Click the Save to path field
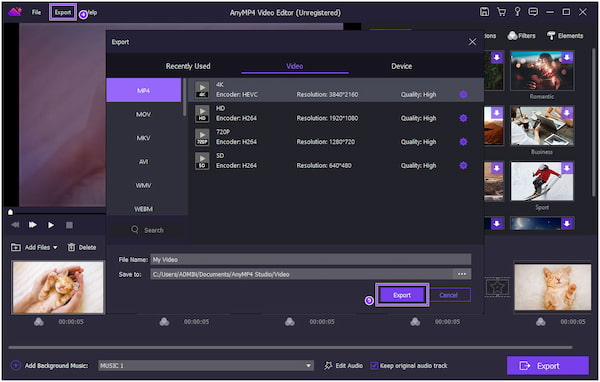 click(x=302, y=274)
